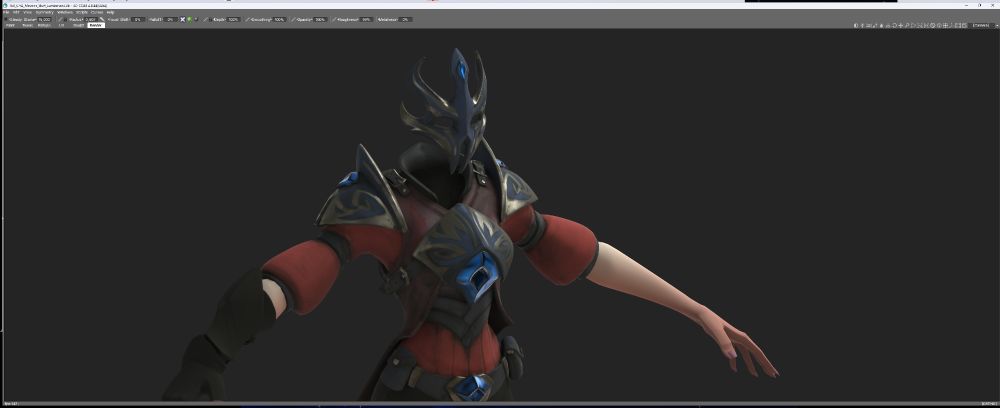Click the grid toggle navigation icon
This screenshot has width=1000, height=408.
[945, 26]
